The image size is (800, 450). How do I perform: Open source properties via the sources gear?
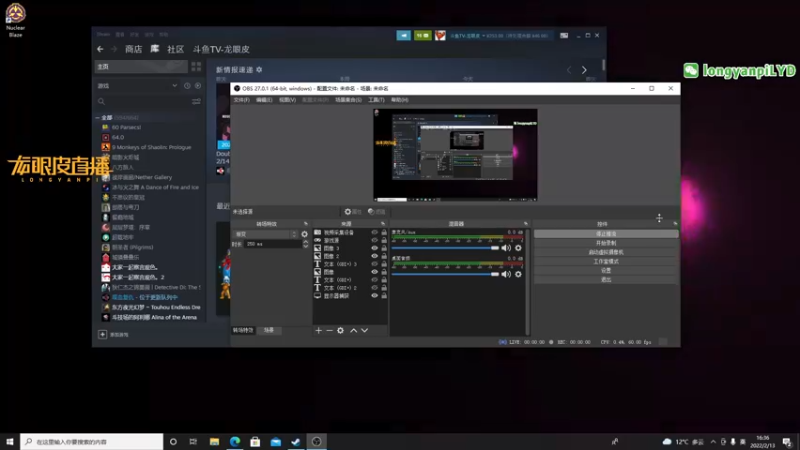(x=341, y=331)
